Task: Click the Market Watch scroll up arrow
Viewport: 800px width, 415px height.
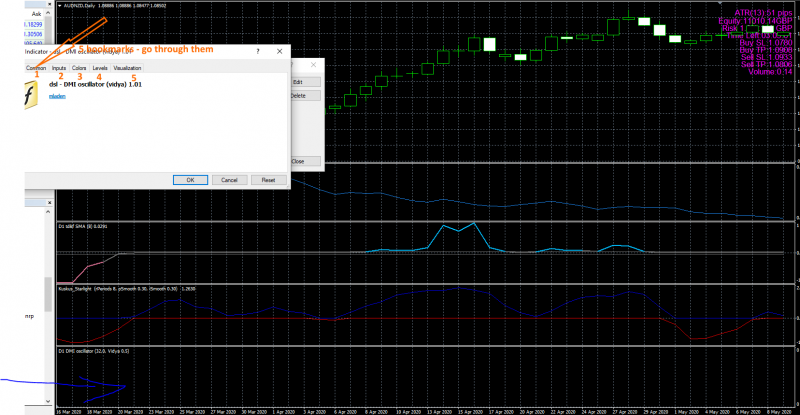Action: (x=48, y=13)
